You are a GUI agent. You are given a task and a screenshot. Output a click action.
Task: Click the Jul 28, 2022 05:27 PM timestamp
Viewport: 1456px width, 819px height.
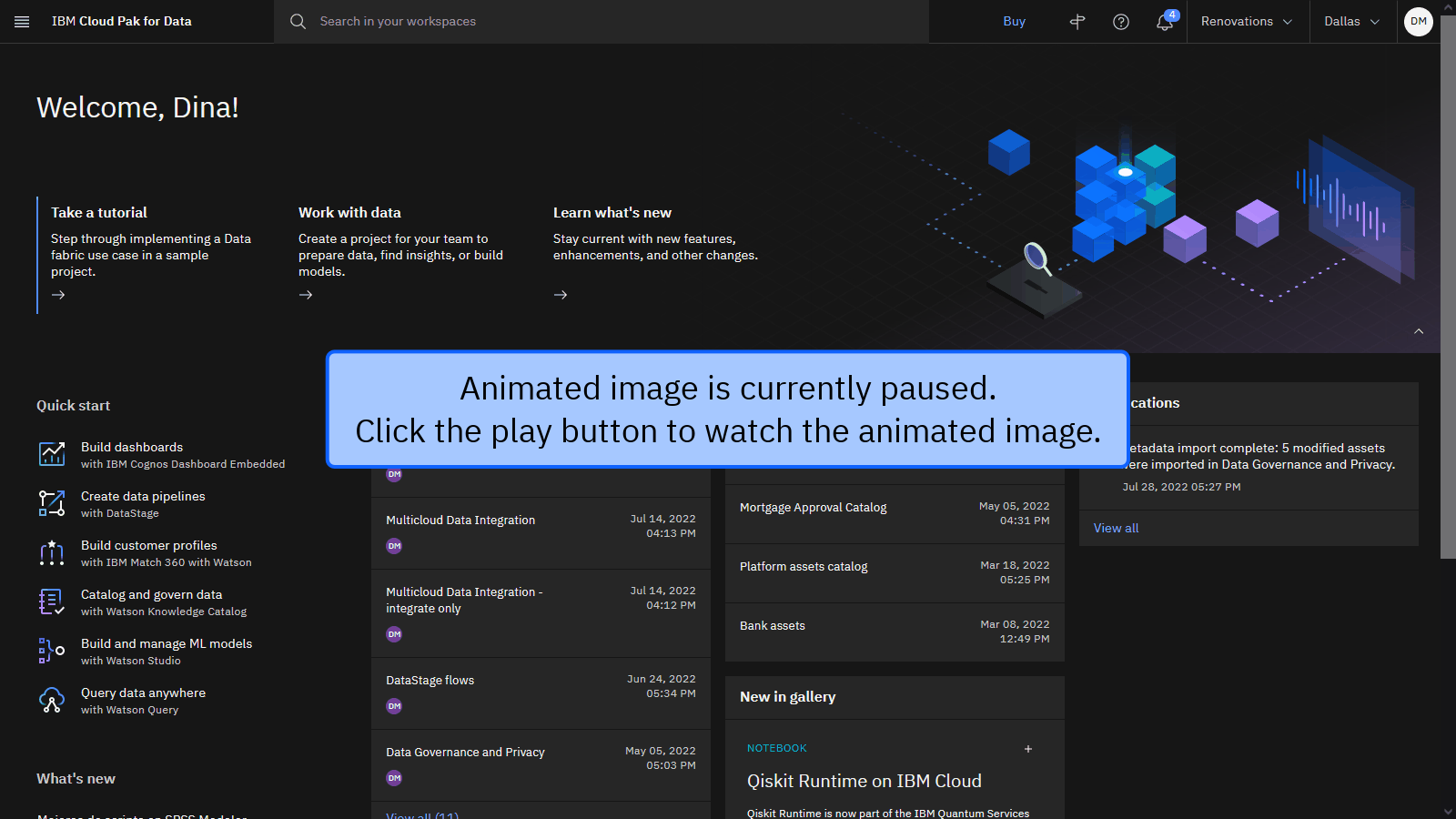point(1181,487)
